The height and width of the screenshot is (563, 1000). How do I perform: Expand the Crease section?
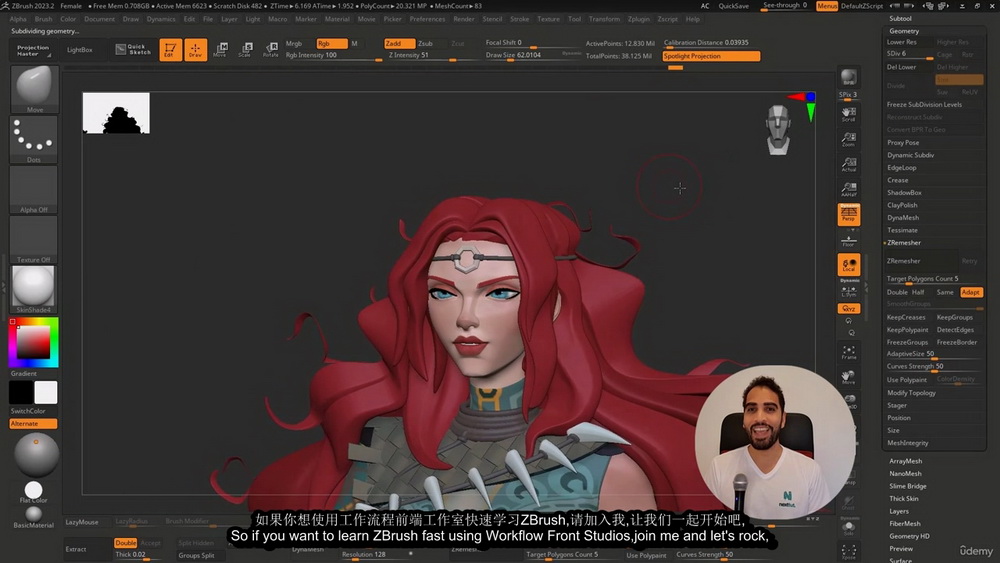click(x=898, y=180)
